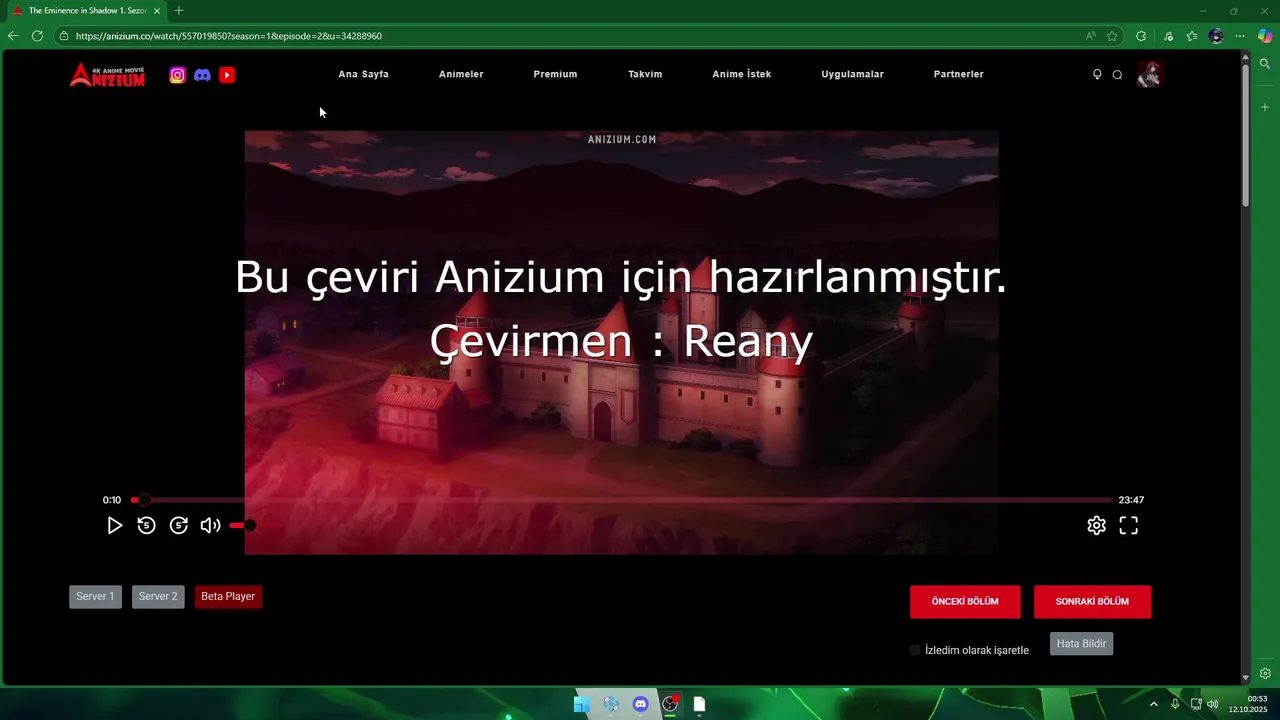The height and width of the screenshot is (720, 1280).
Task: Adjust the volume slider
Action: pyautogui.click(x=242, y=526)
